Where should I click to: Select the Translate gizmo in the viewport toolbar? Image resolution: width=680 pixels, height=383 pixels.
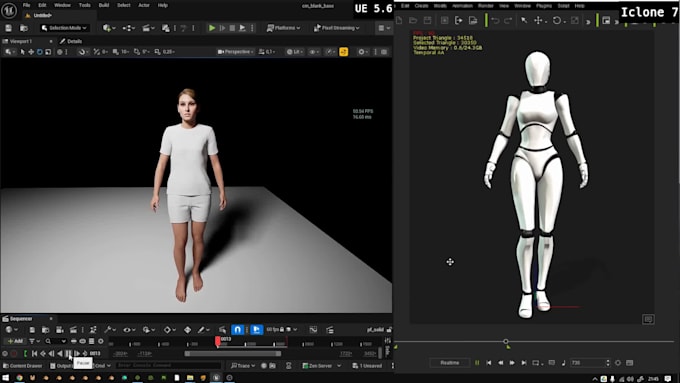tap(31, 52)
